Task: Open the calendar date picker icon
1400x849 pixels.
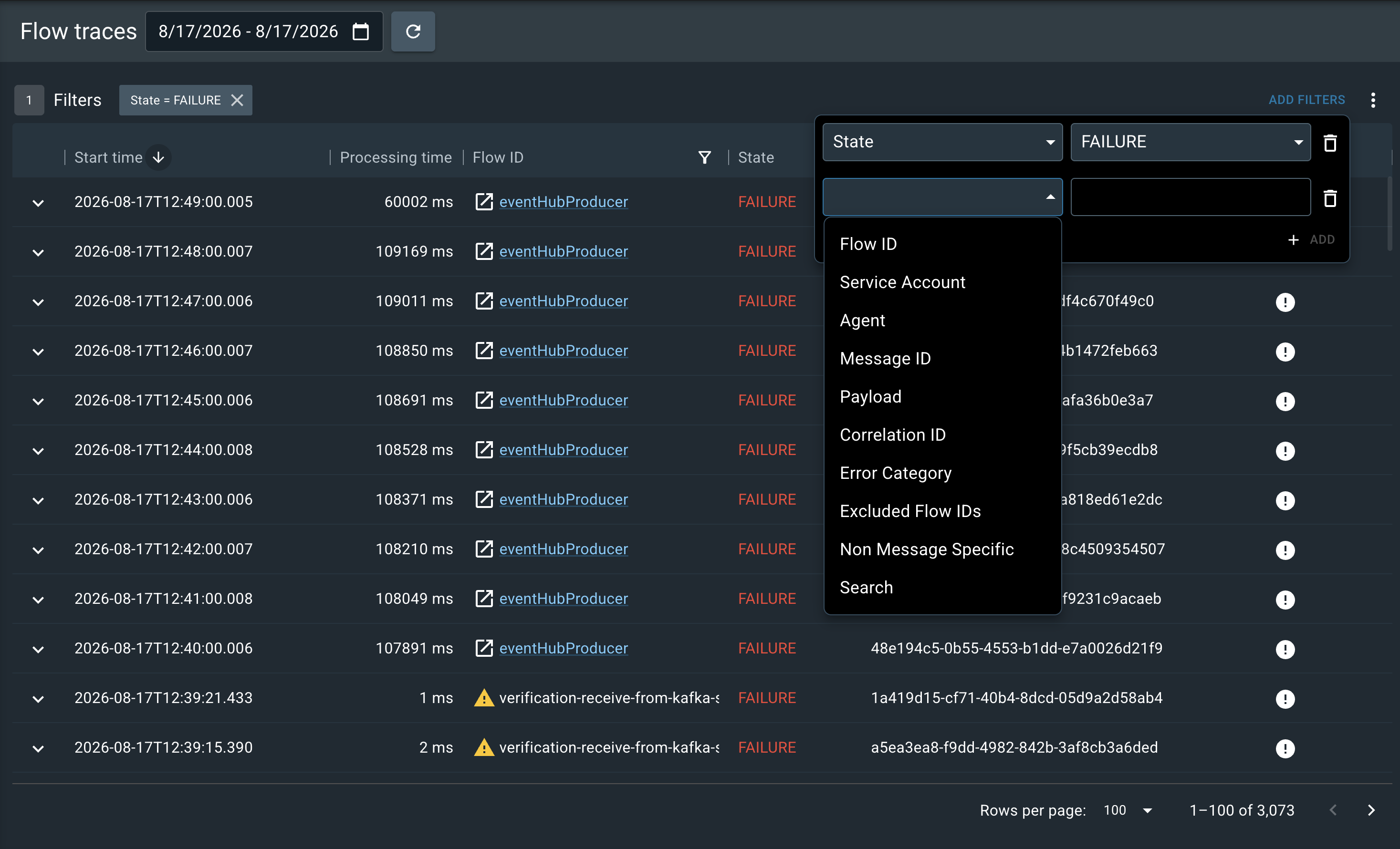Action: [x=360, y=31]
